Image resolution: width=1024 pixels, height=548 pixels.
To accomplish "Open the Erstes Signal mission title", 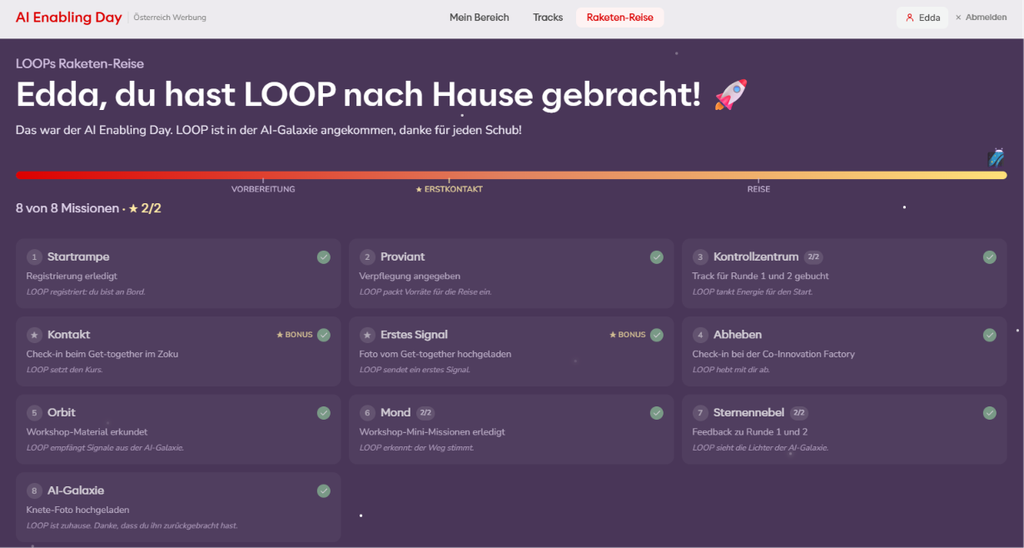I will 414,335.
